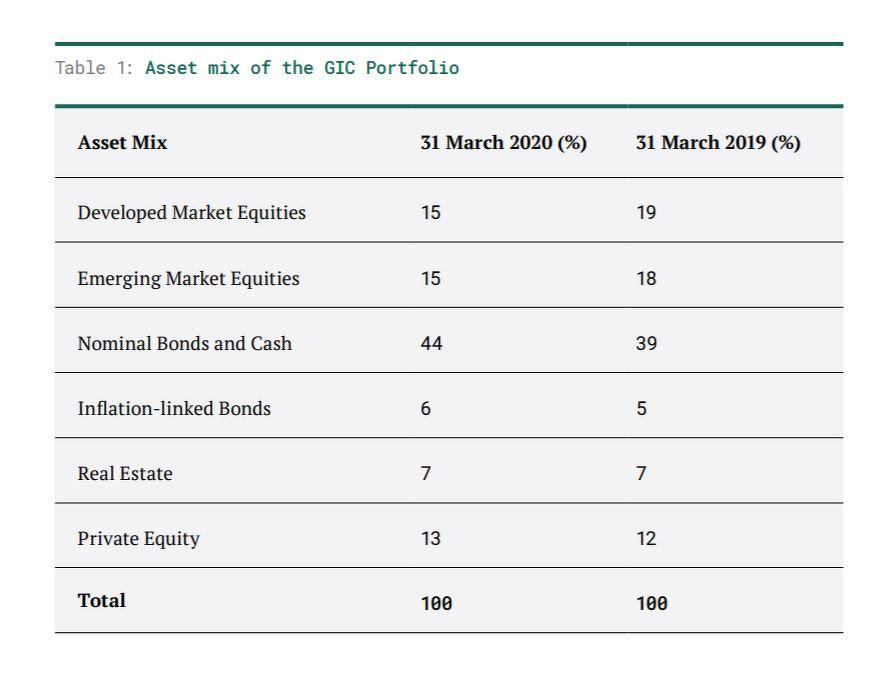This screenshot has width=890, height=695.
Task: Select the Emerging Market Equities row label
Action: pos(188,279)
